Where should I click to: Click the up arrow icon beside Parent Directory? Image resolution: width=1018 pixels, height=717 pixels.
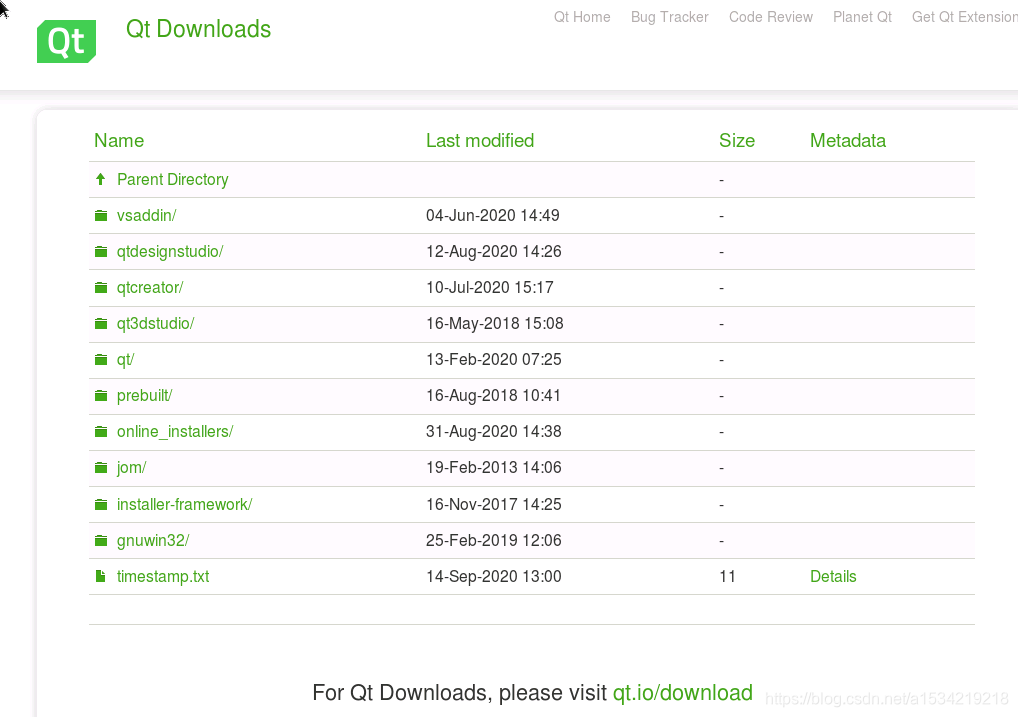click(x=101, y=179)
